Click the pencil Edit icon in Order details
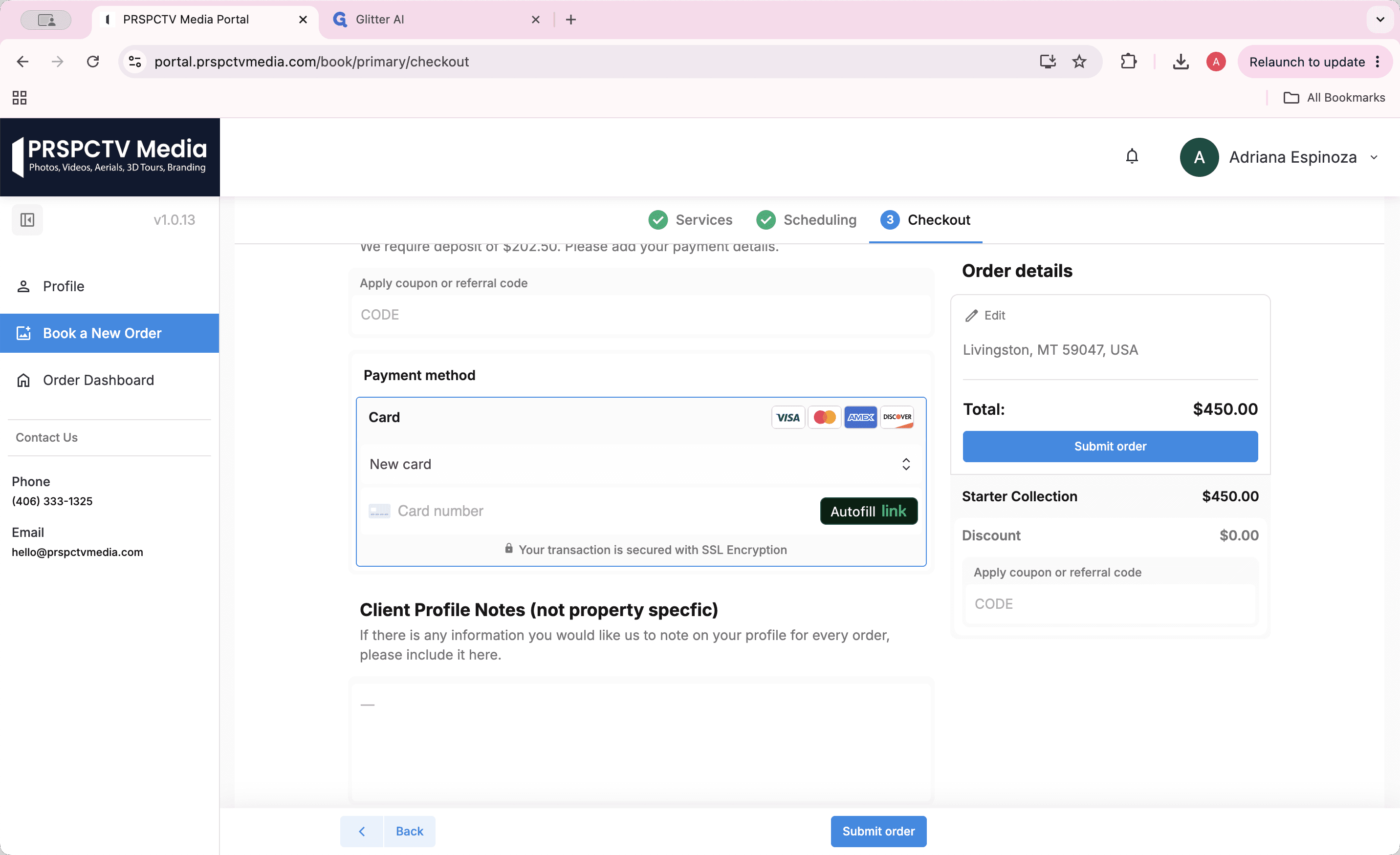The width and height of the screenshot is (1400, 855). pyautogui.click(x=971, y=316)
